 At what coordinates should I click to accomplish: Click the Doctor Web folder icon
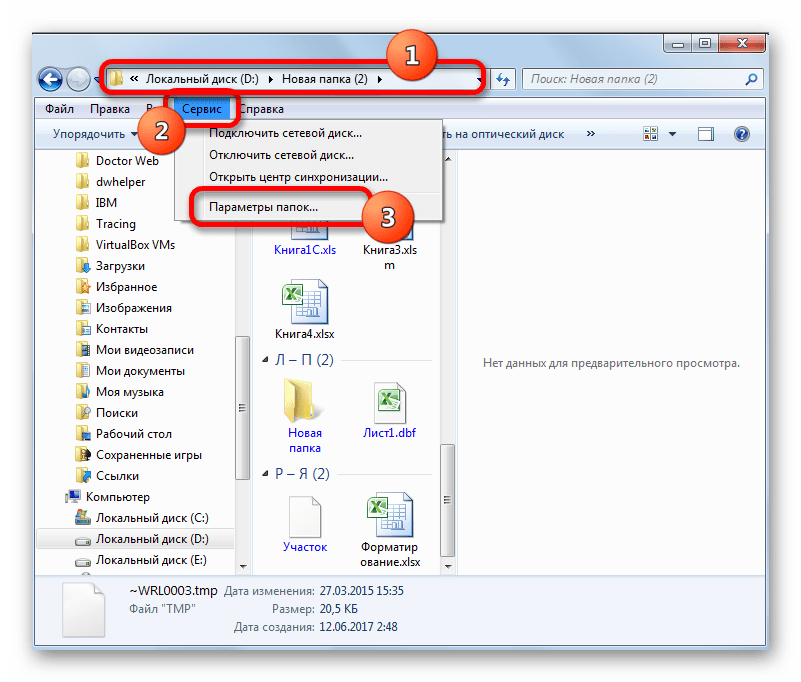[82, 160]
